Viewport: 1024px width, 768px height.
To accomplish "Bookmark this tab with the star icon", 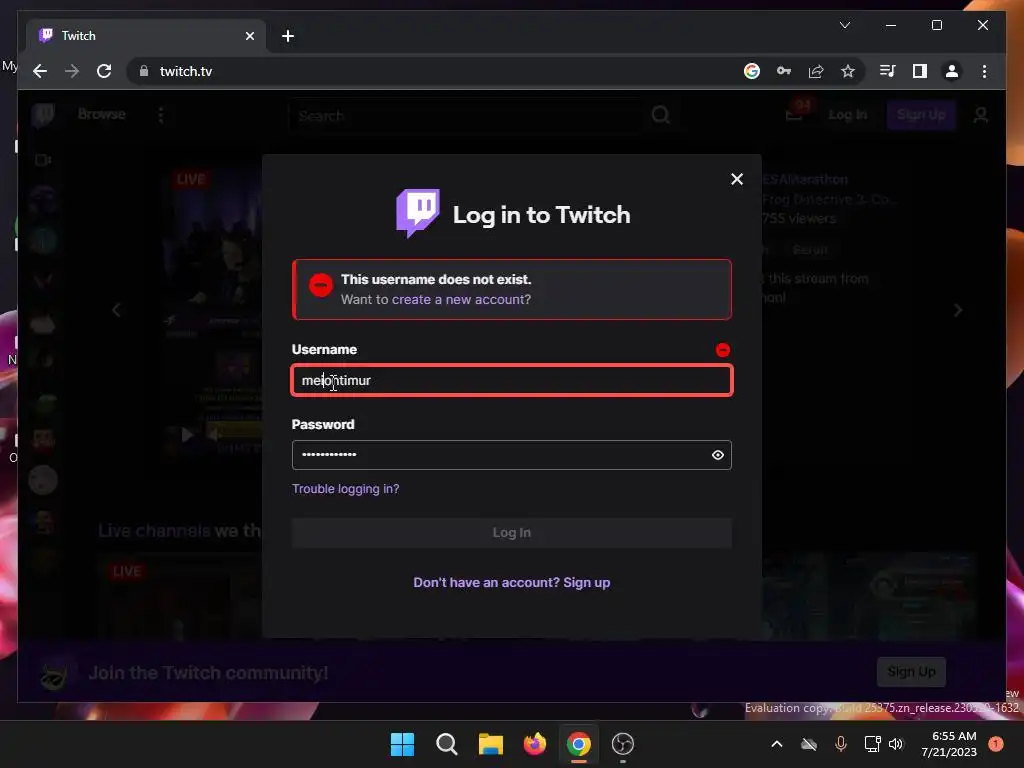I will pos(848,71).
